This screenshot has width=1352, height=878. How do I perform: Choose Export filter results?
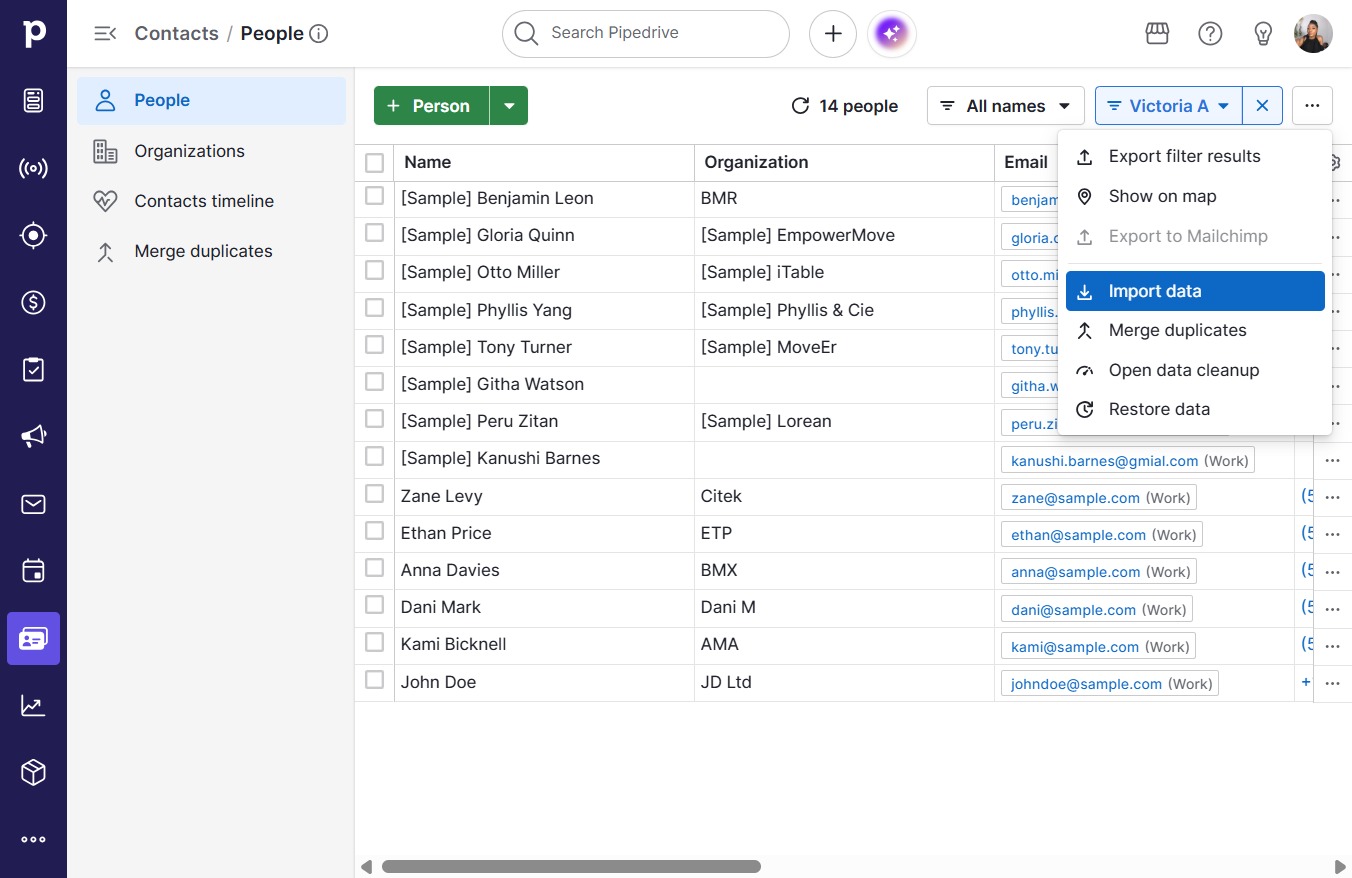point(1195,156)
